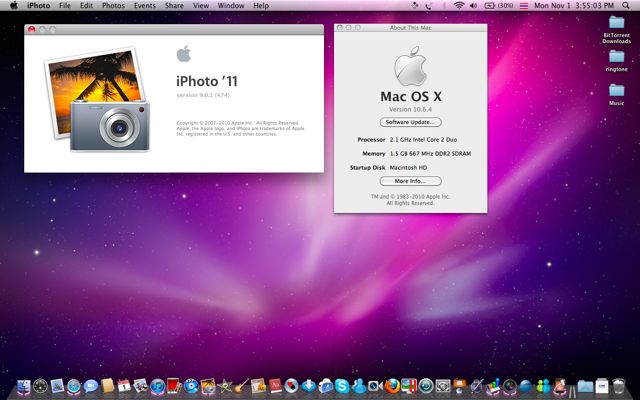Open the Help menu

[261, 6]
